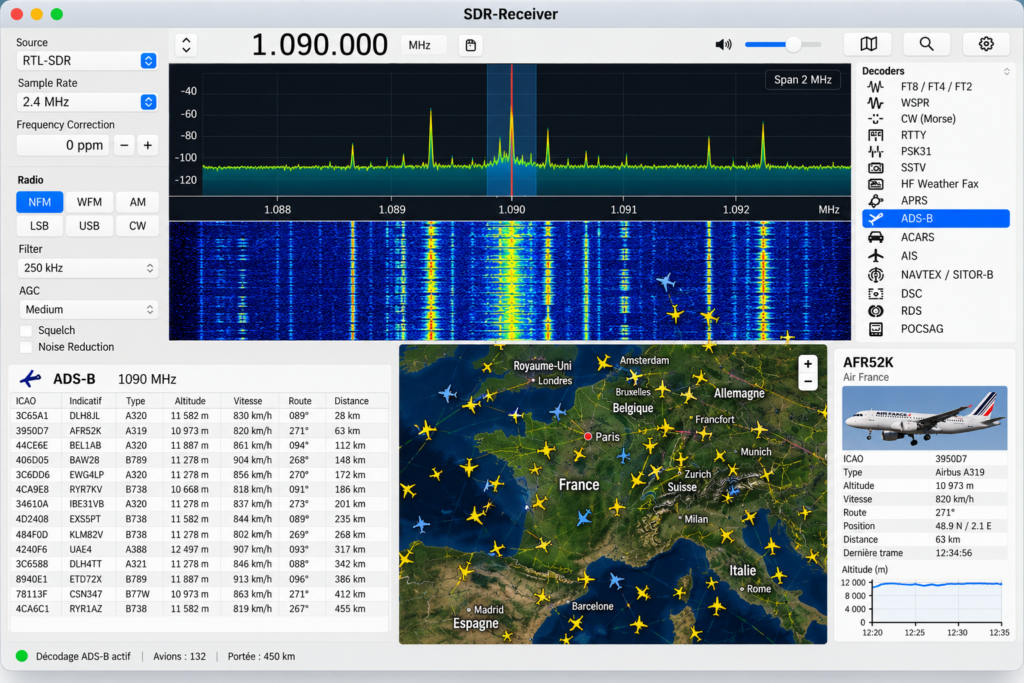1024x683 pixels.
Task: Select the AIS decoder icon
Action: (x=875, y=256)
